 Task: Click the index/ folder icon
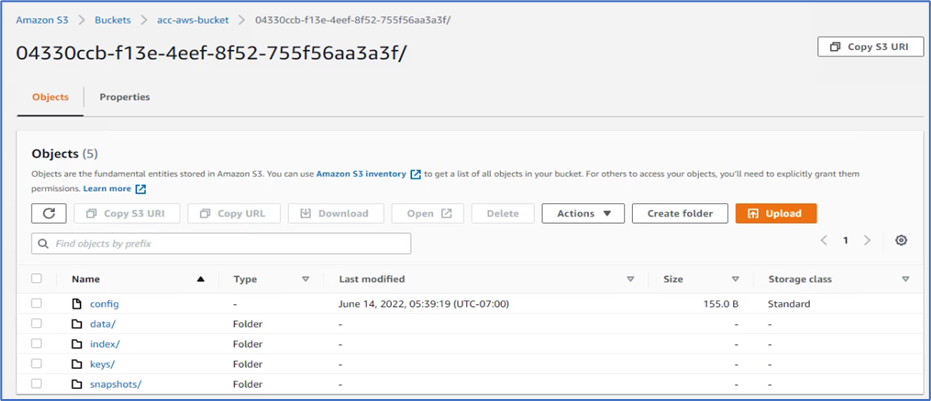pos(76,344)
